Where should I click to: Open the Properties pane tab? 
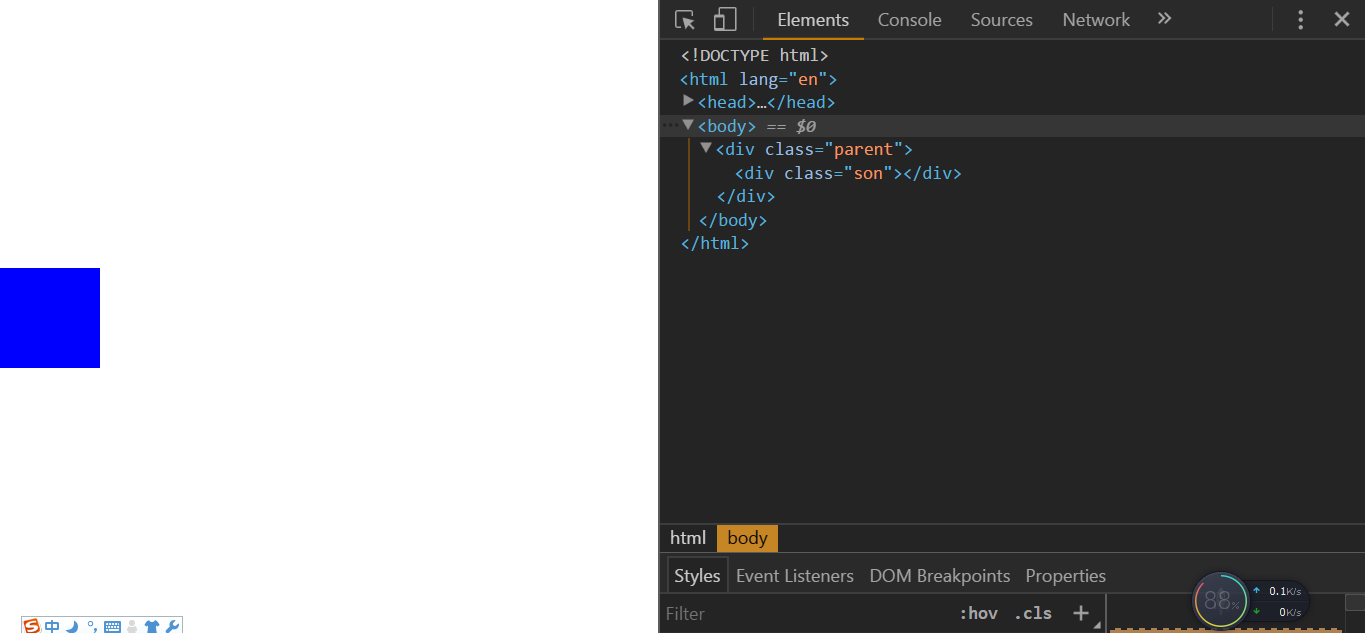tap(1066, 576)
